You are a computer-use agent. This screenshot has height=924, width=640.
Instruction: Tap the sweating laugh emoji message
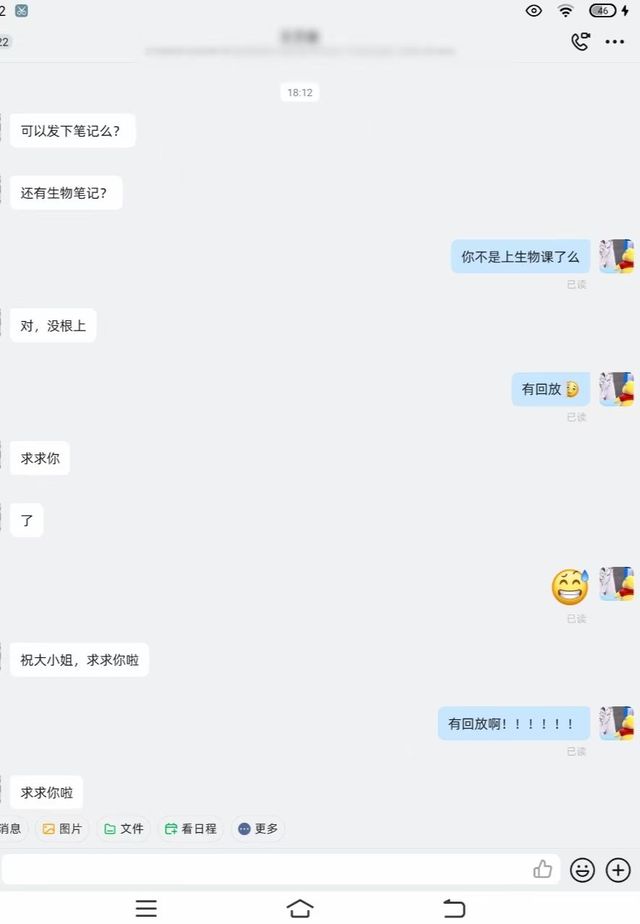click(570, 587)
